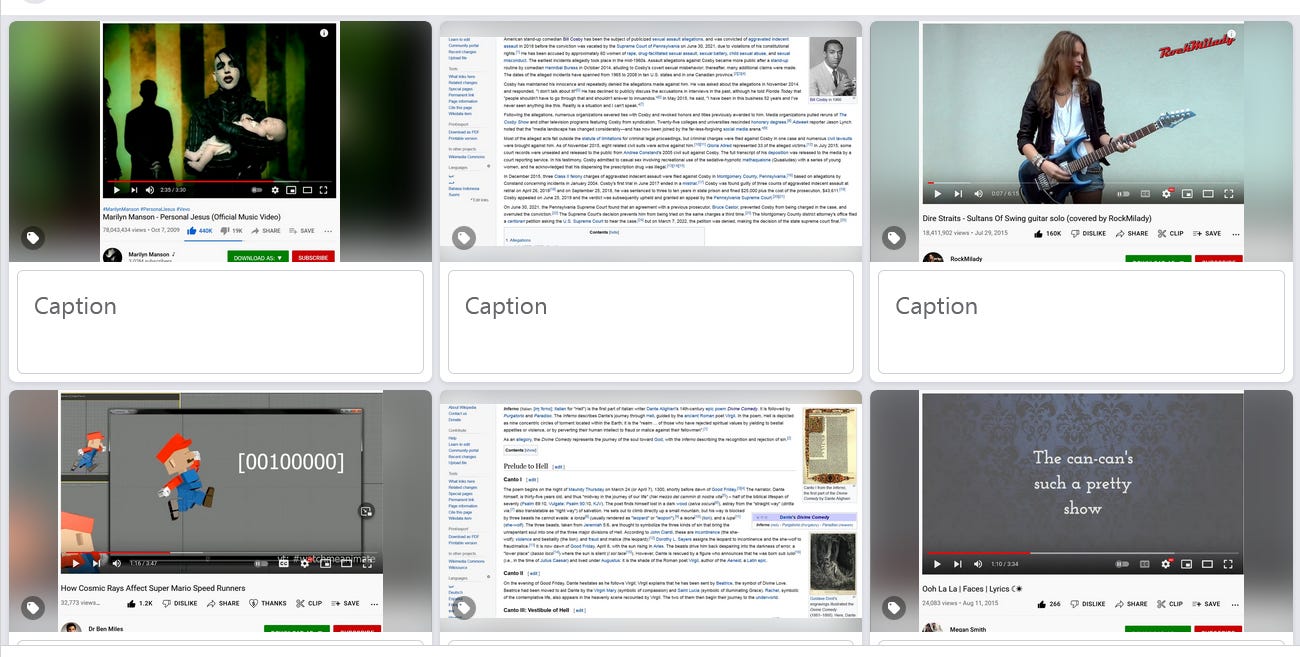Click the tag icon on the Cosmic Rays Mario card

(33, 608)
